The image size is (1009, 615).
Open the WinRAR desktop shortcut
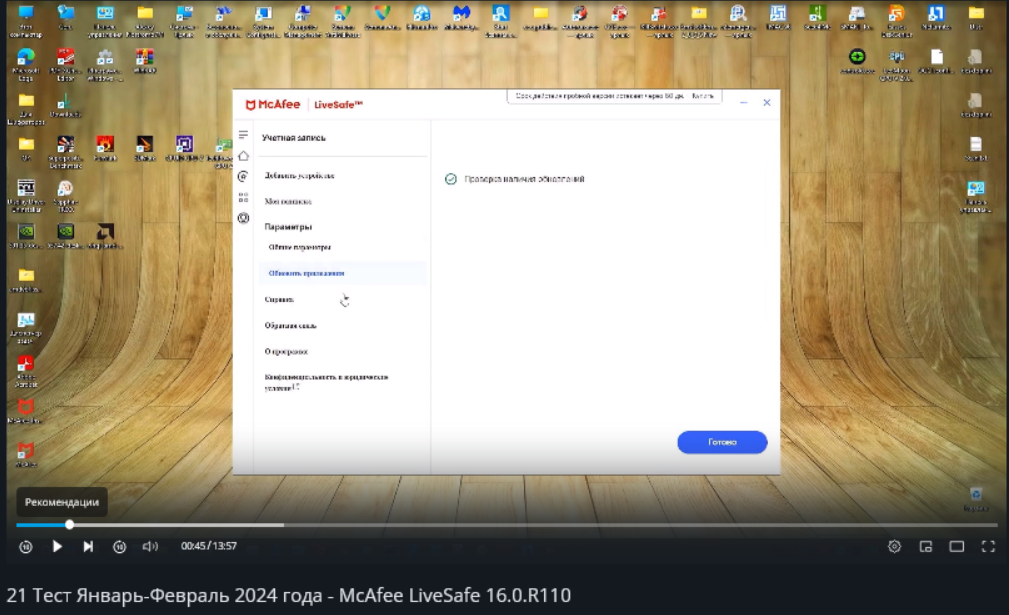pyautogui.click(x=145, y=60)
